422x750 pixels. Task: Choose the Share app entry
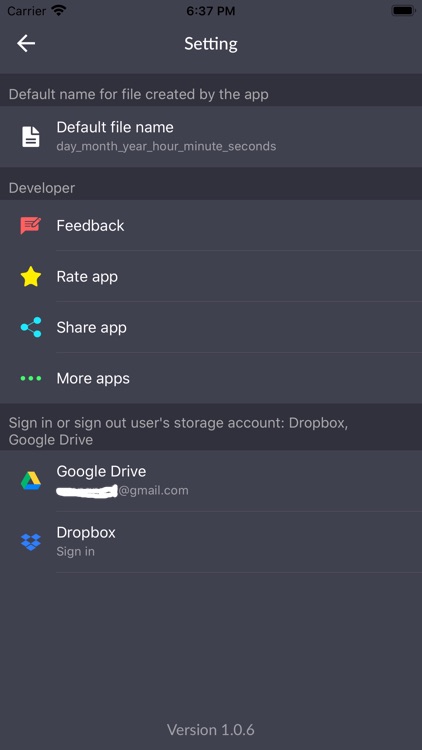click(x=211, y=327)
